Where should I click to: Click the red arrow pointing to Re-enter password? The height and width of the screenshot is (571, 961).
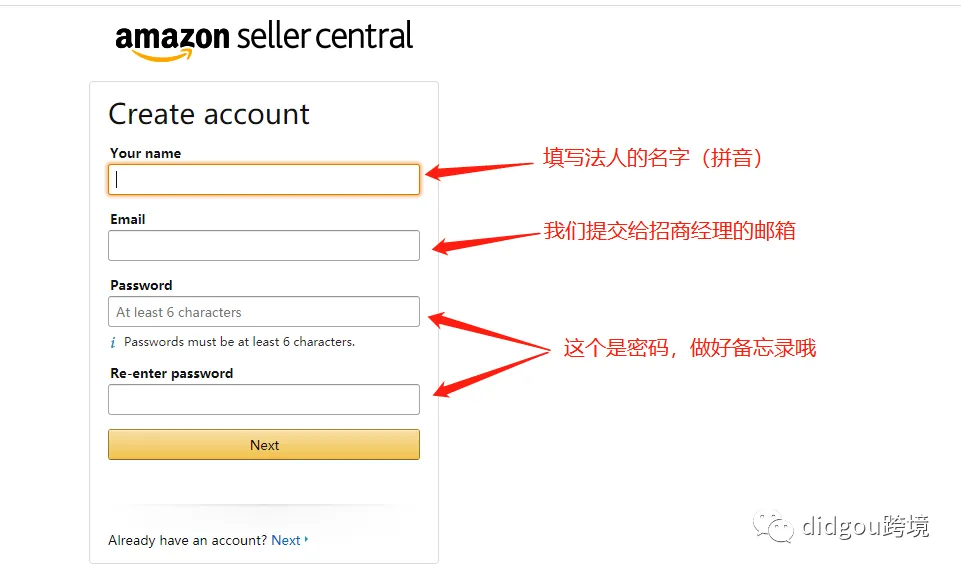pos(490,374)
